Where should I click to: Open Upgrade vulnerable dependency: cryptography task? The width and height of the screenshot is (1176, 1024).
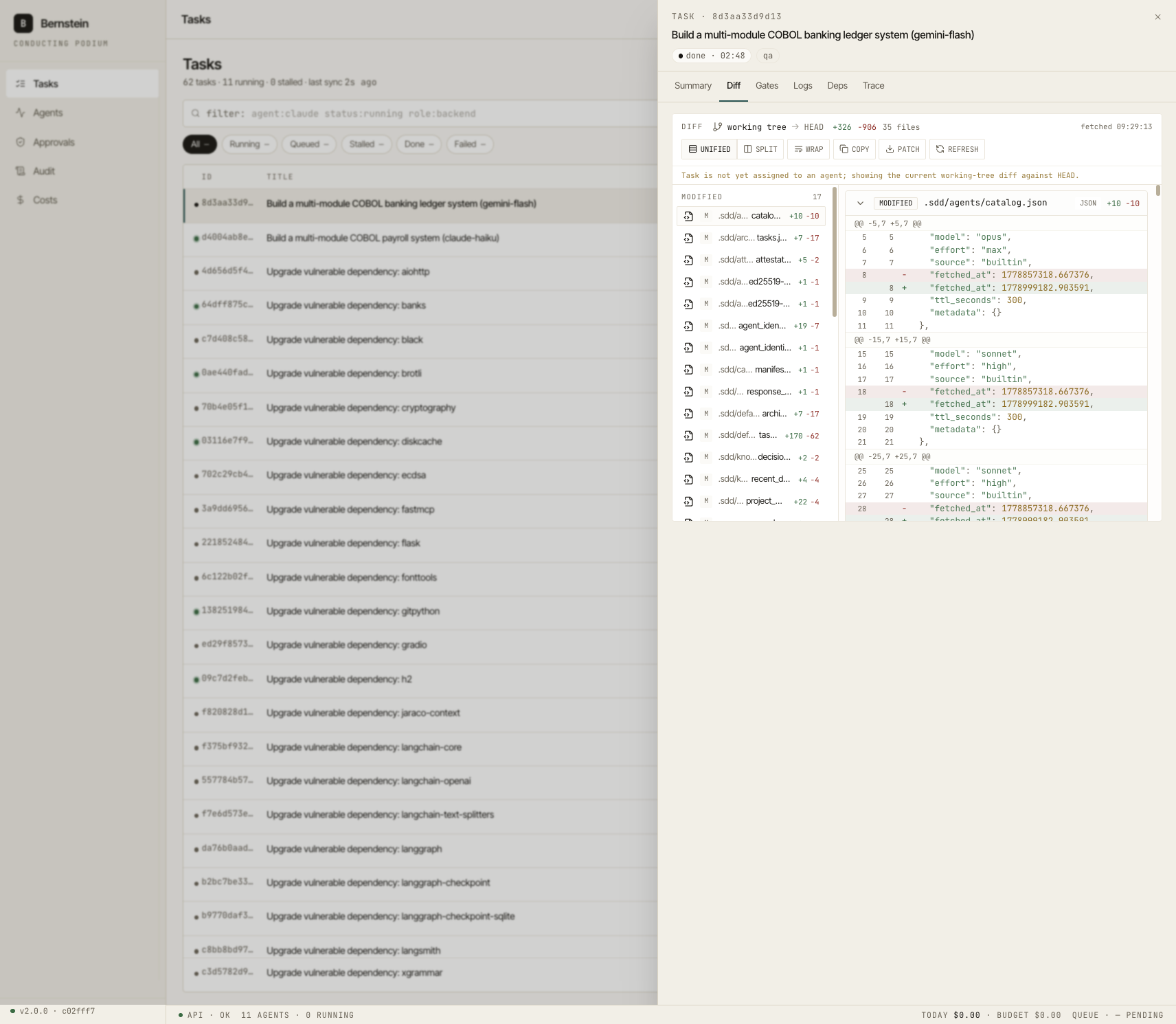420,408
